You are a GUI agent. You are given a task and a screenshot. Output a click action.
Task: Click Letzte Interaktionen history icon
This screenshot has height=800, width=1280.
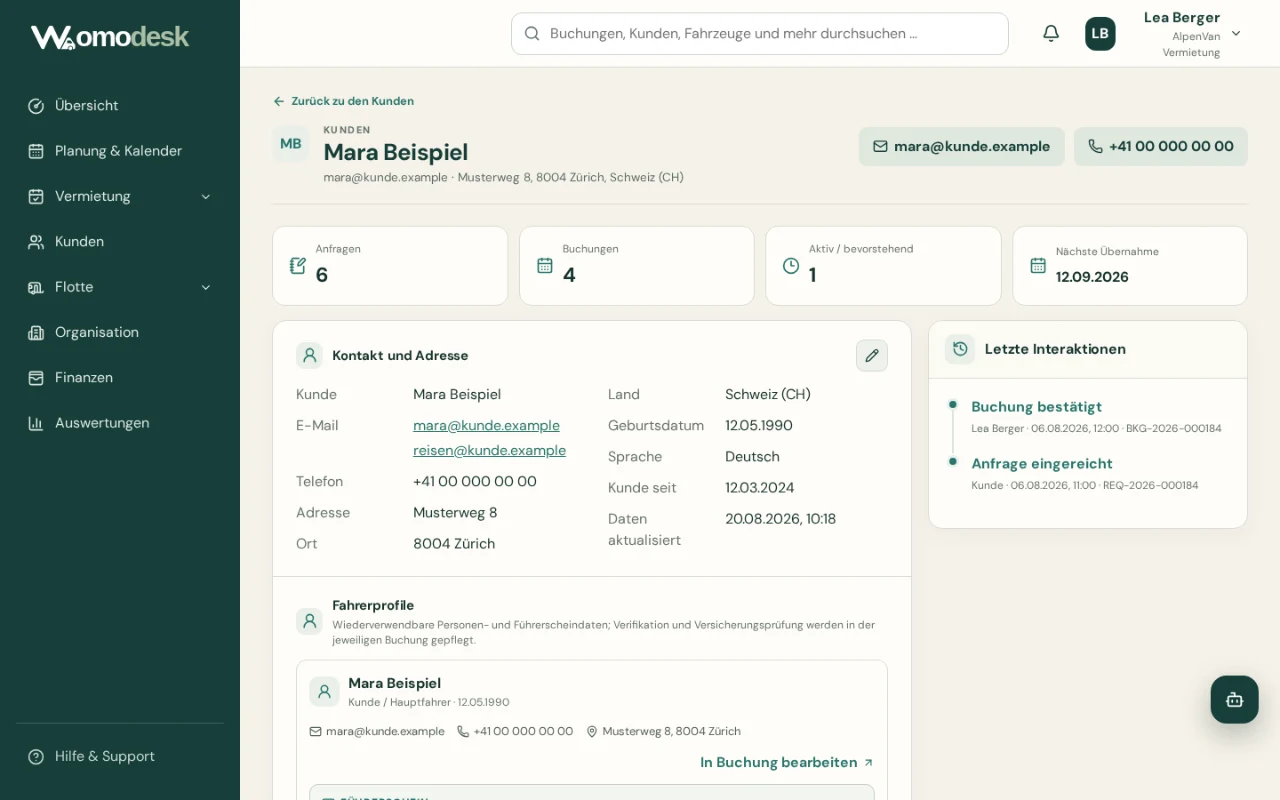(x=960, y=349)
